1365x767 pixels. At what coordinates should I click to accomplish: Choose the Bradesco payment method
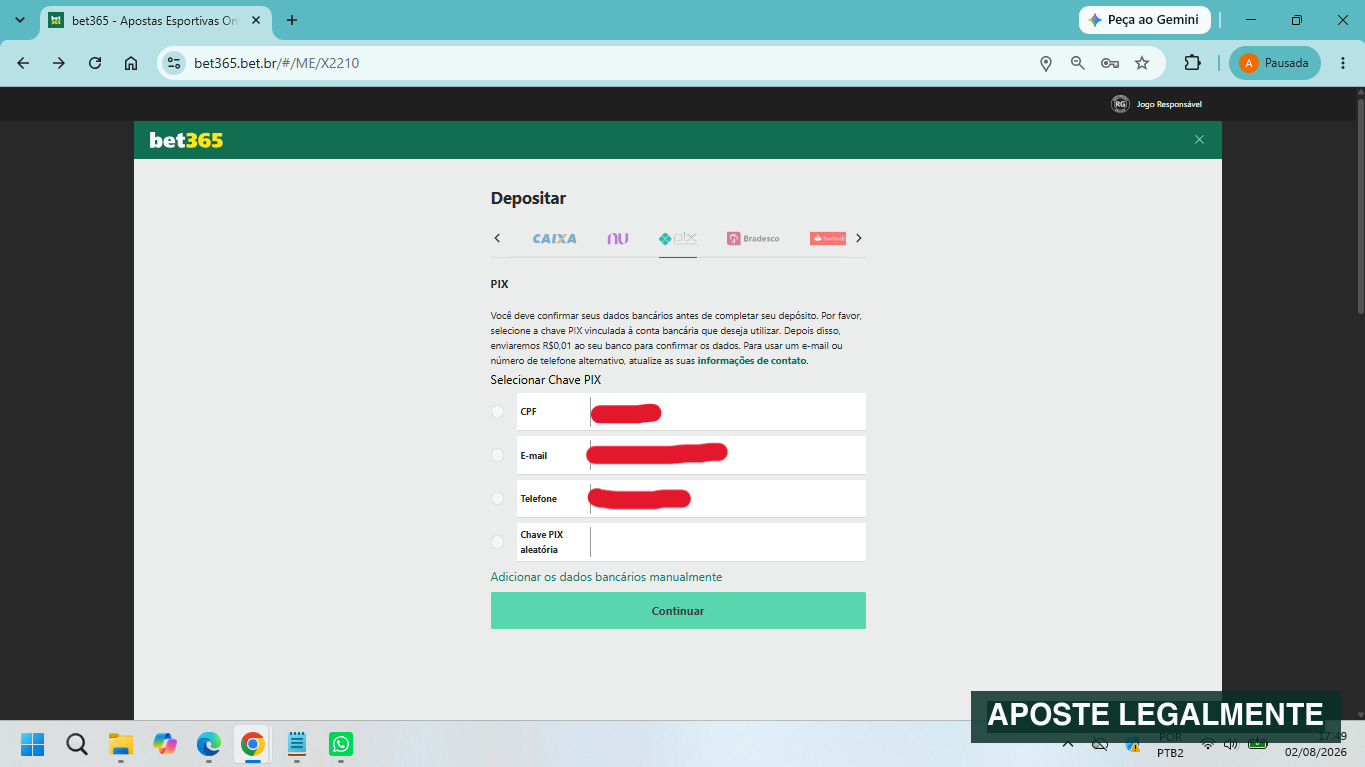coord(753,238)
